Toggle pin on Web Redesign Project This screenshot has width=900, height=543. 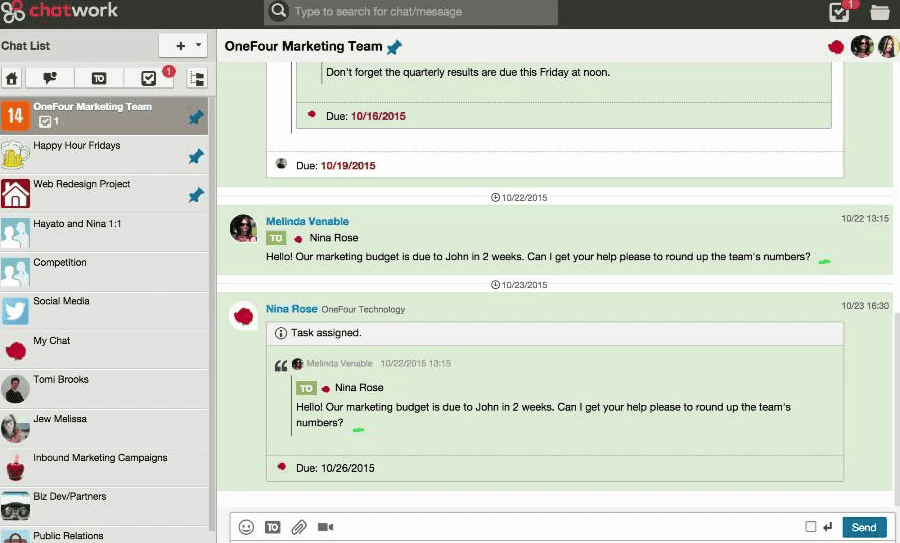pos(196,195)
